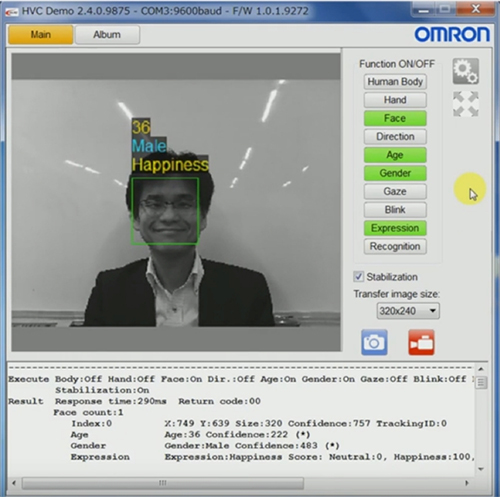The image size is (500, 497).
Task: Click the camera preview image
Action: [x=176, y=203]
